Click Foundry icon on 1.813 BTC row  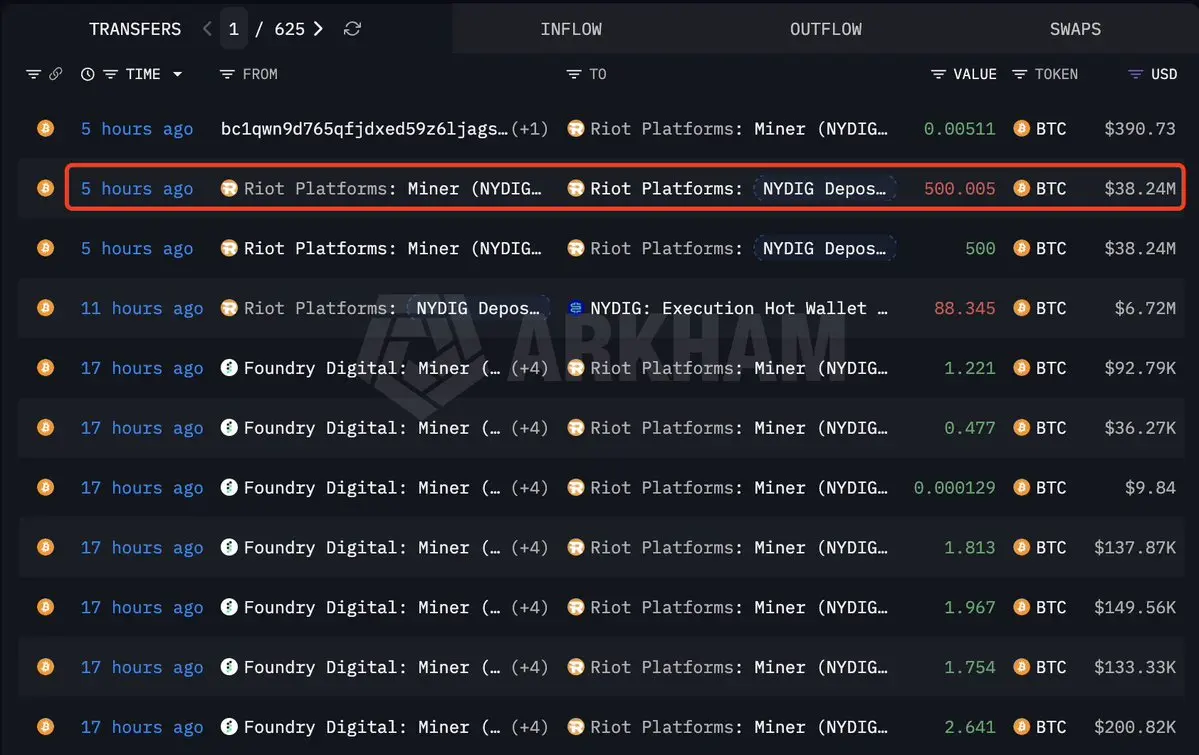coord(229,548)
